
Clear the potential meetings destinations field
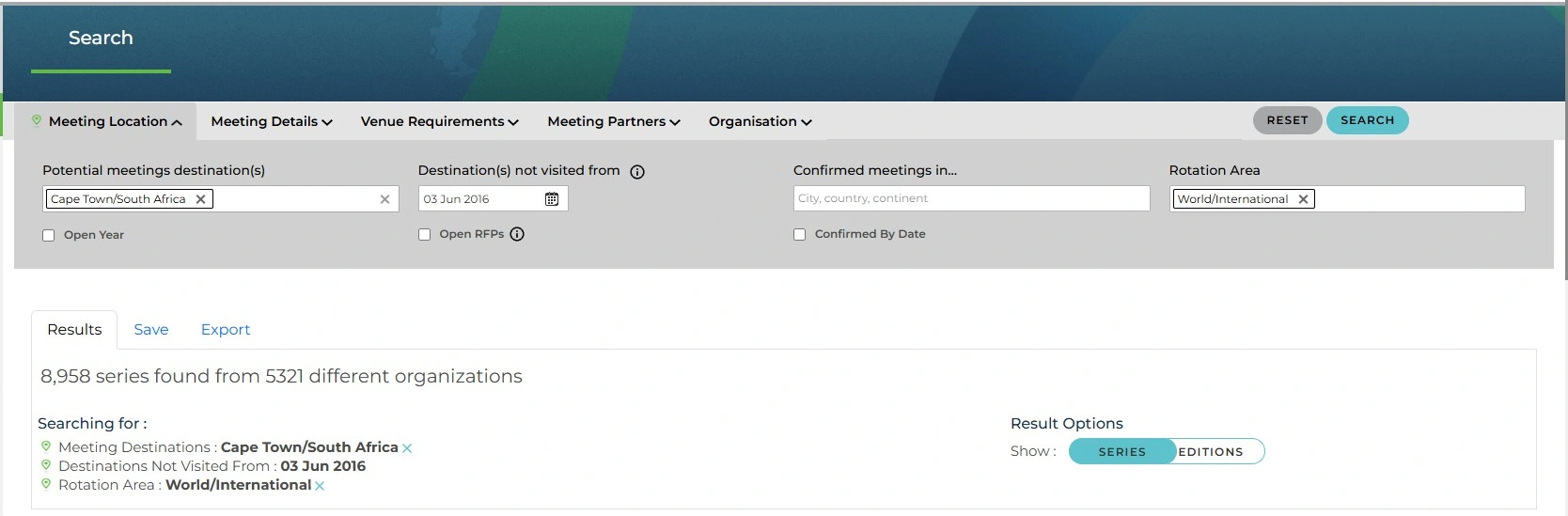tap(384, 199)
